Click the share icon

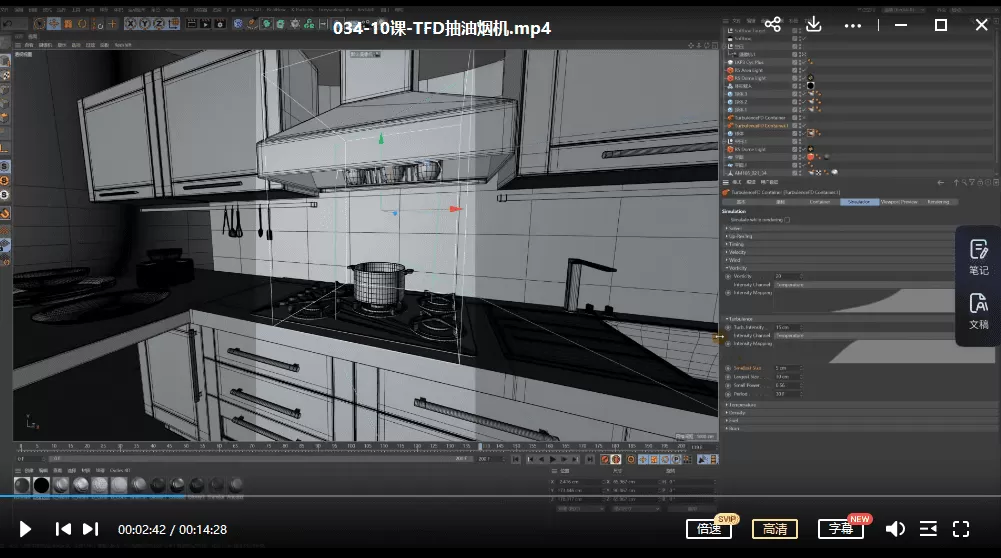click(773, 25)
